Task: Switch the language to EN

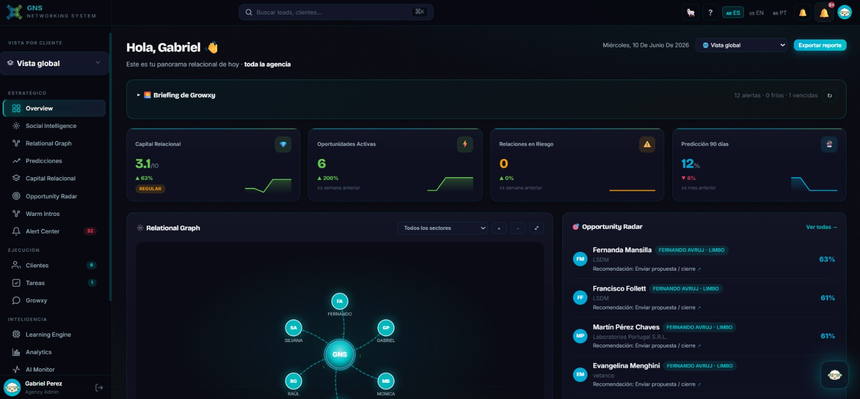Action: pyautogui.click(x=756, y=13)
